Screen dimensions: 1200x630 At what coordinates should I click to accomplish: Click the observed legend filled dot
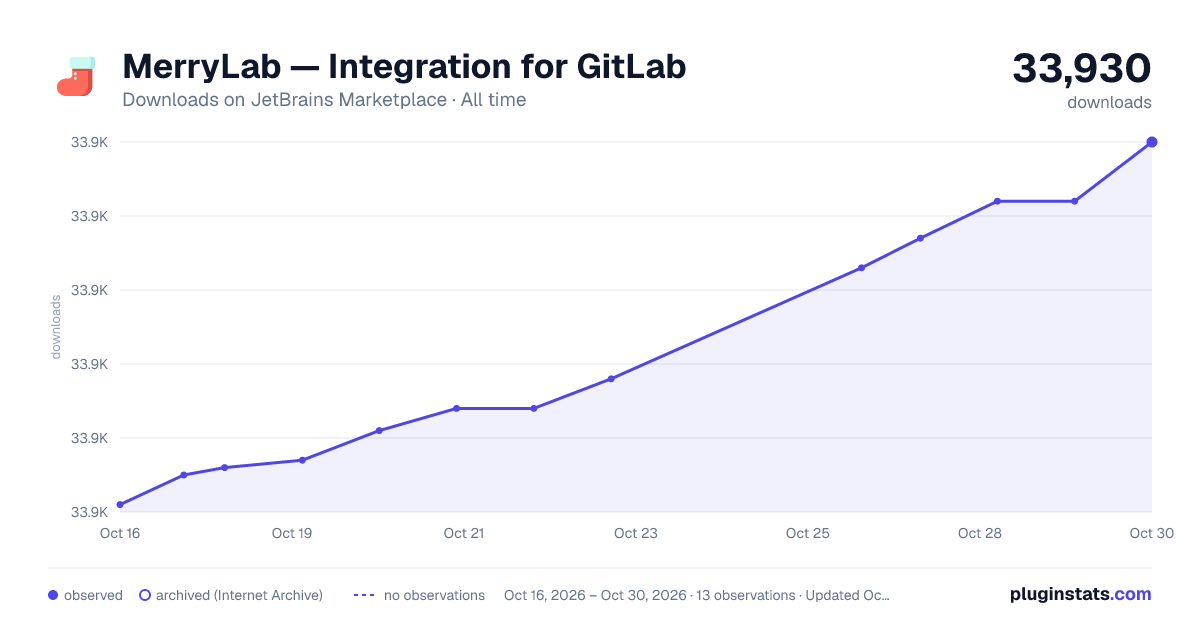click(x=53, y=595)
